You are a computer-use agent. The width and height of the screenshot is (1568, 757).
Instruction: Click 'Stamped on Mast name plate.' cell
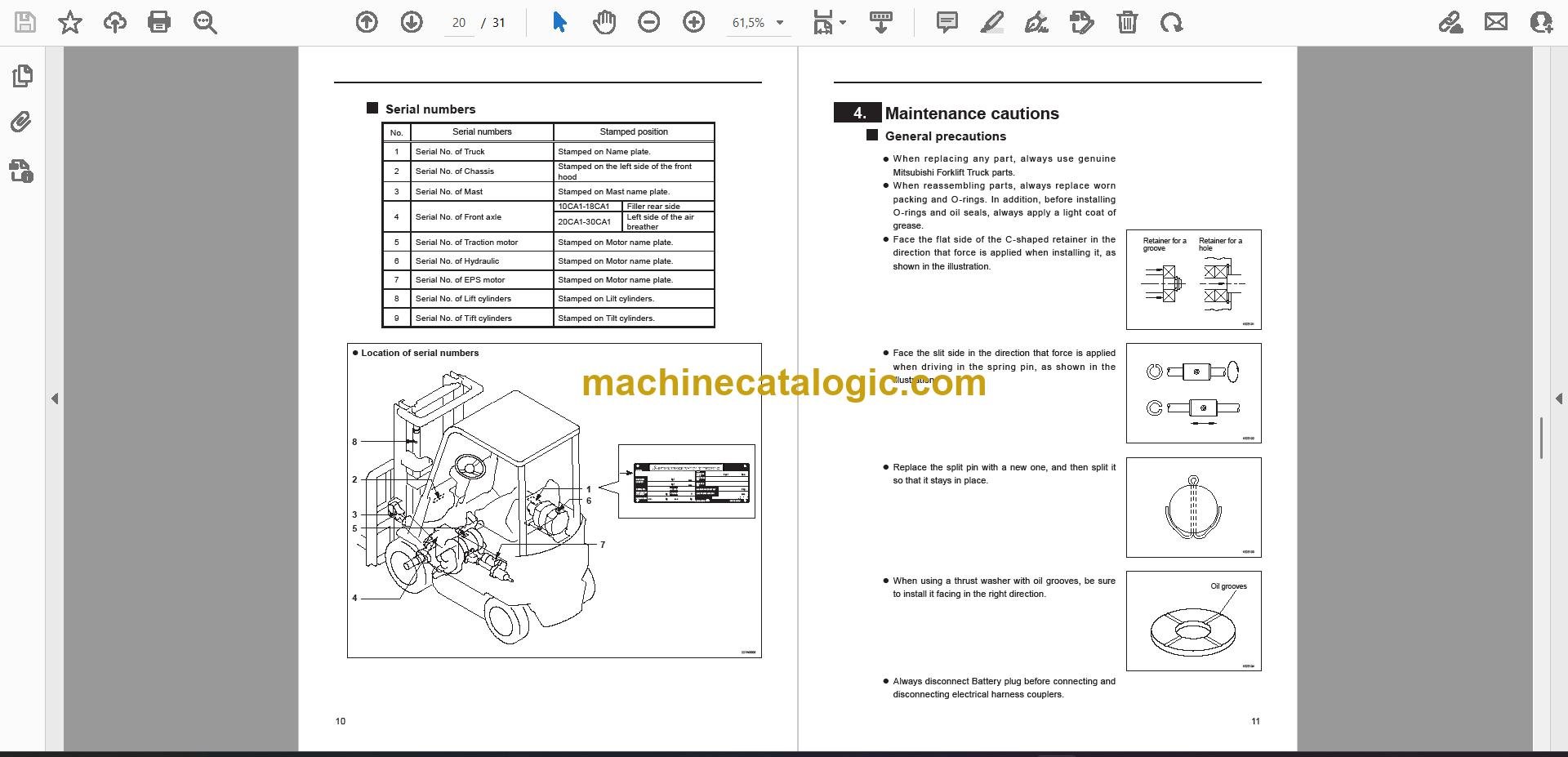coord(634,192)
